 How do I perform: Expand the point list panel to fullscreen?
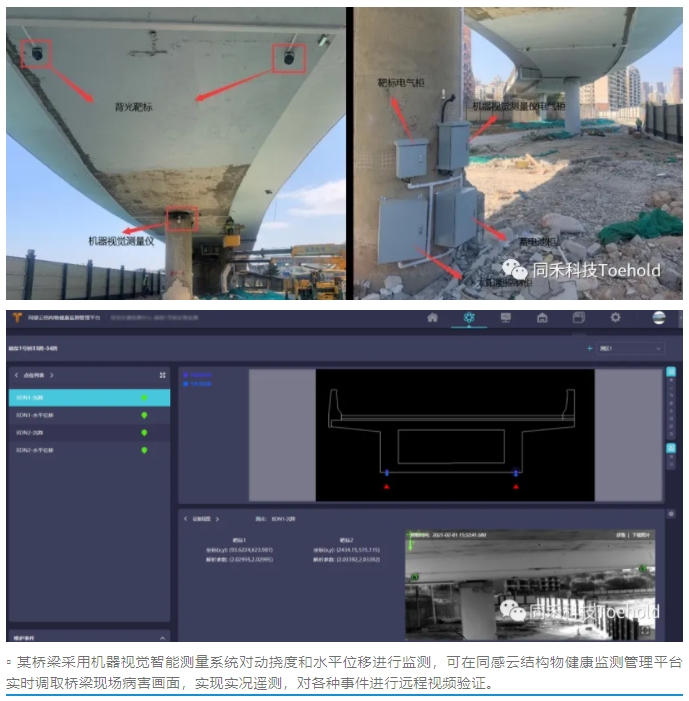point(162,375)
